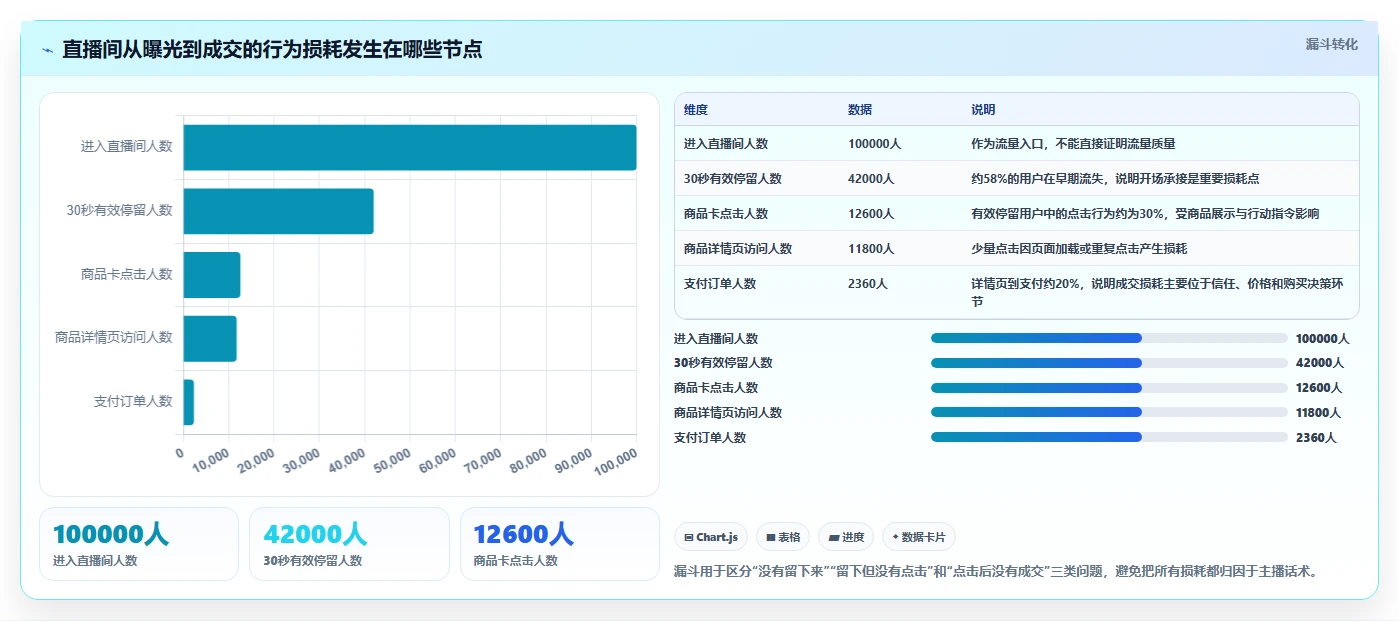Click the description starting 约58%的用户在早期流失
The height and width of the screenshot is (621, 1399).
[x=1115, y=179]
